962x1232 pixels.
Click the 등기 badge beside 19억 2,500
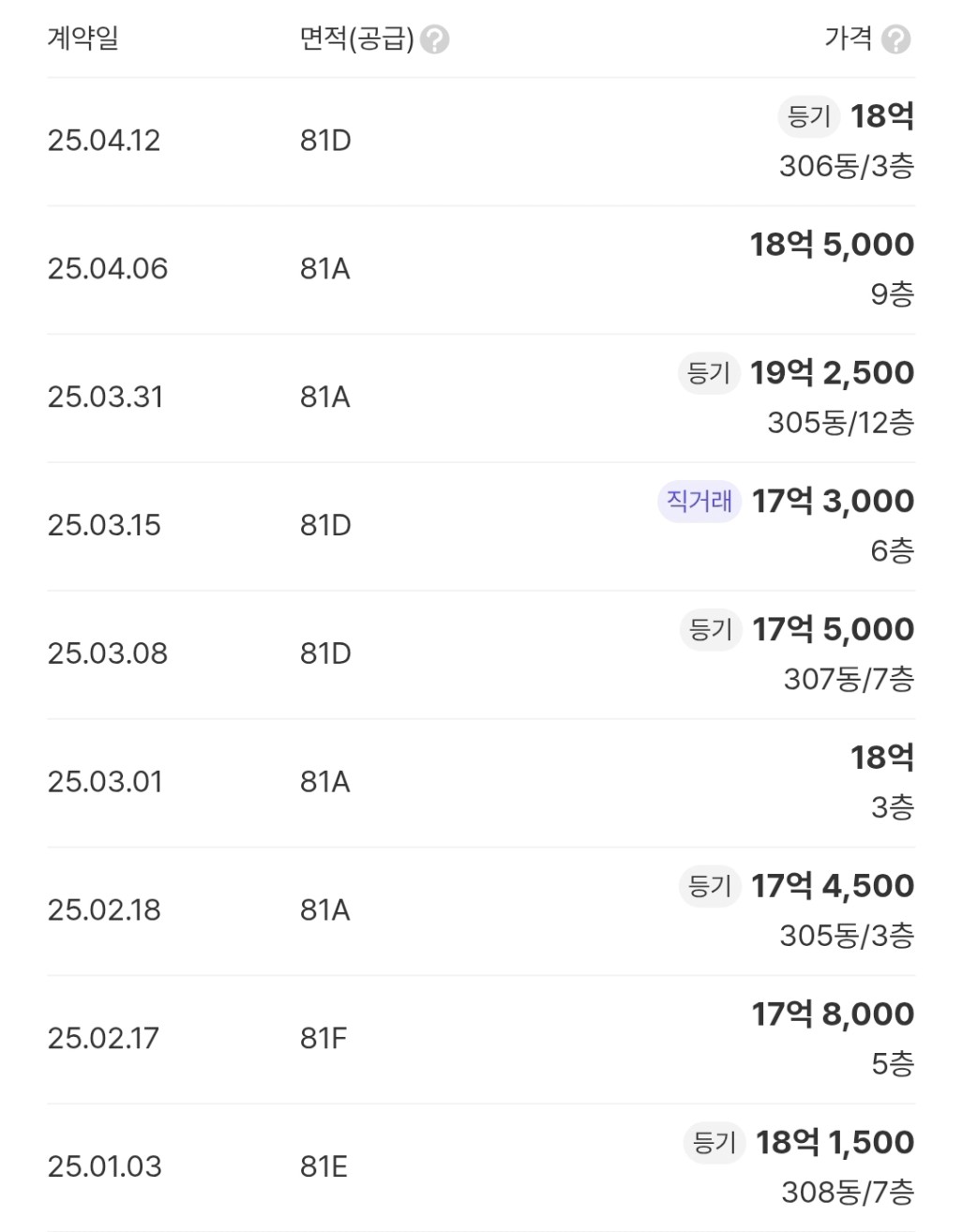709,373
